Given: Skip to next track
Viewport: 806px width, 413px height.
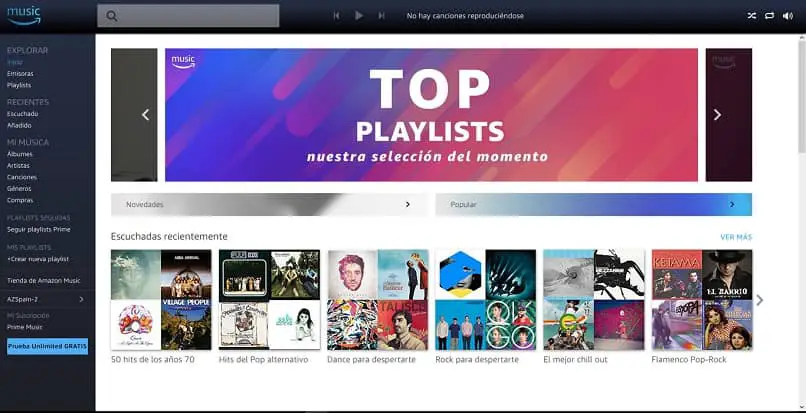Looking at the screenshot, I should (x=381, y=16).
